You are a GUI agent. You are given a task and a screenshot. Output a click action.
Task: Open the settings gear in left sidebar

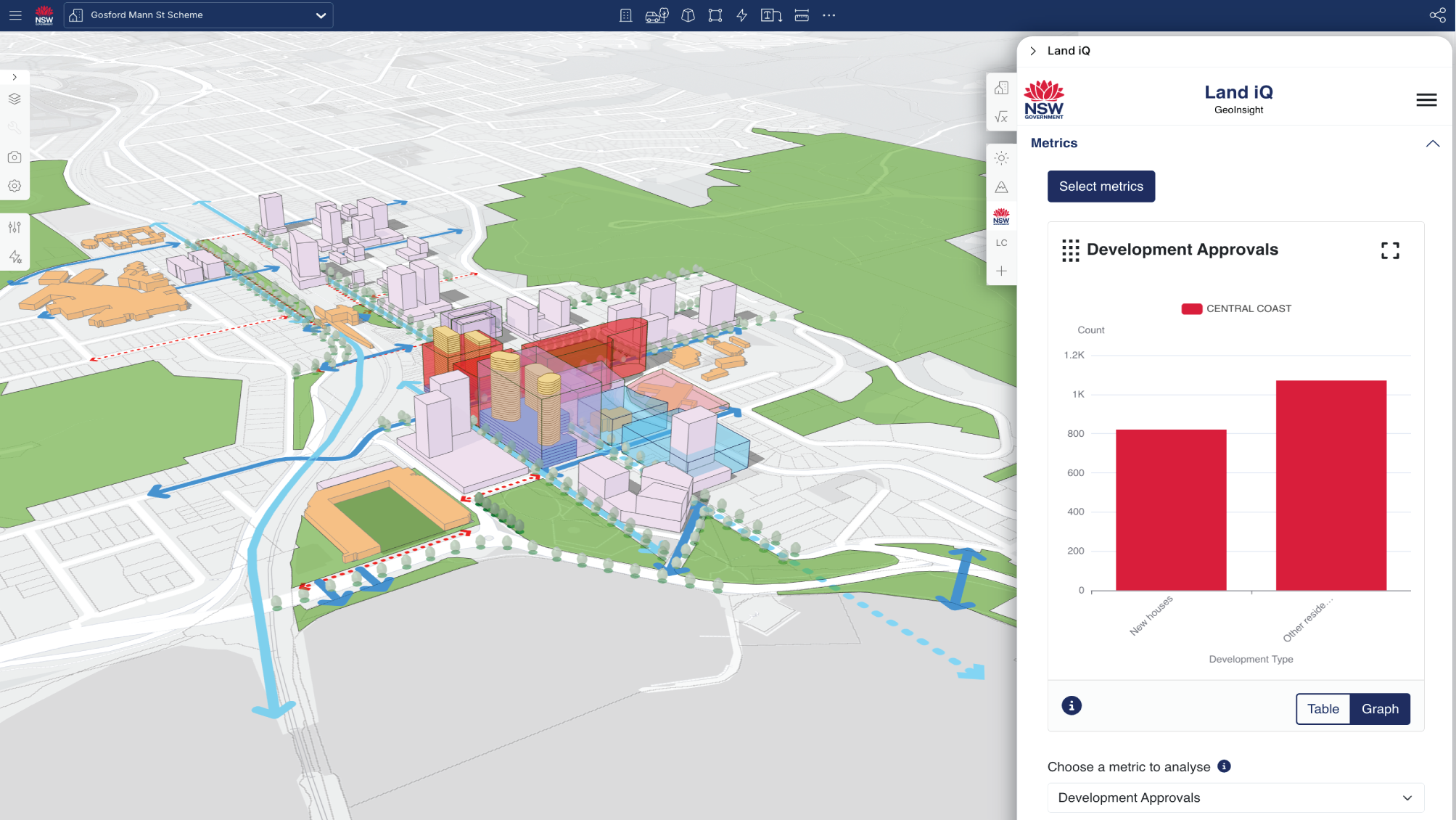click(15, 186)
